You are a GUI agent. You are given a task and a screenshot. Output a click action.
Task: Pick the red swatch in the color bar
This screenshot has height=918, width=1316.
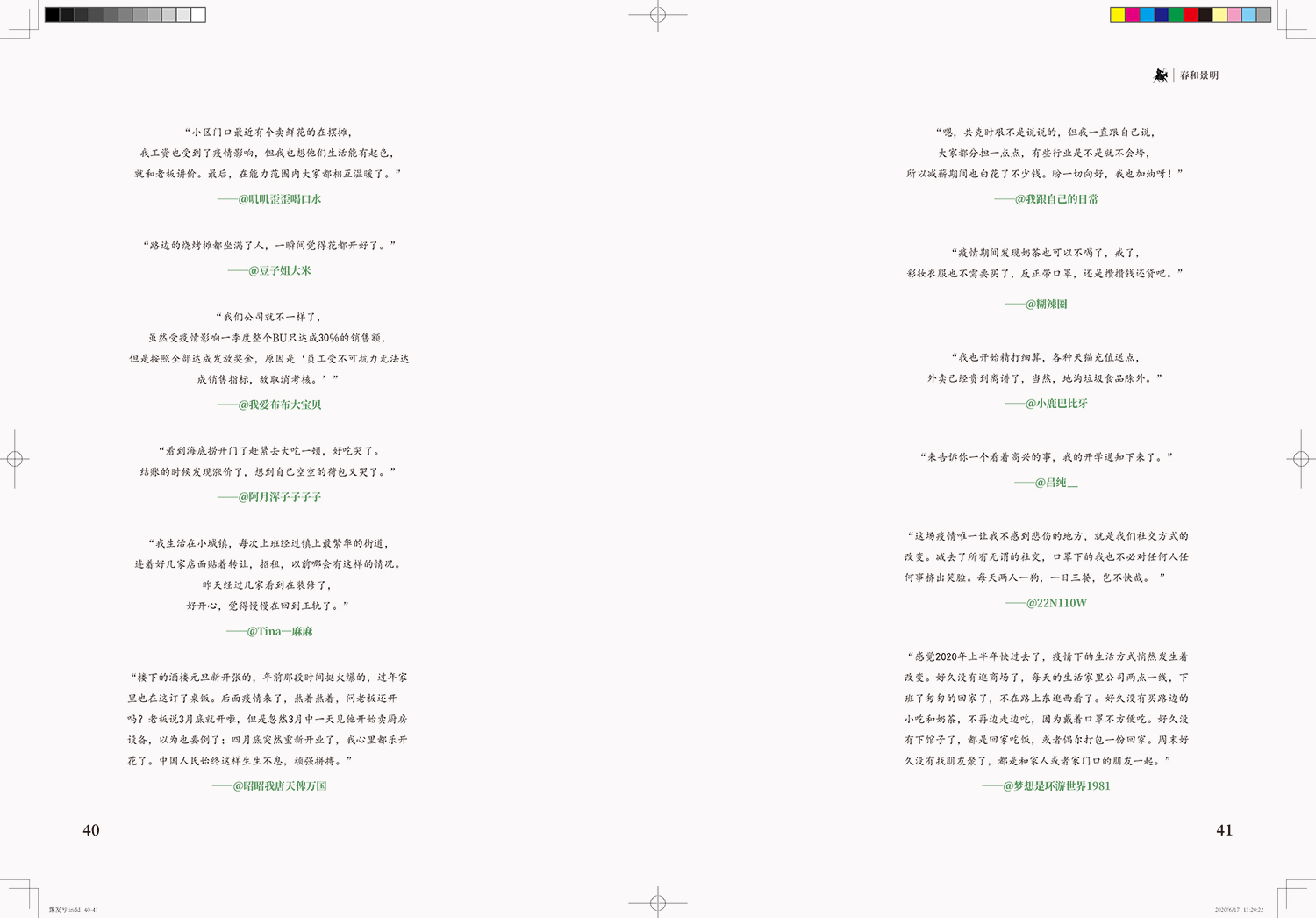point(1191,15)
